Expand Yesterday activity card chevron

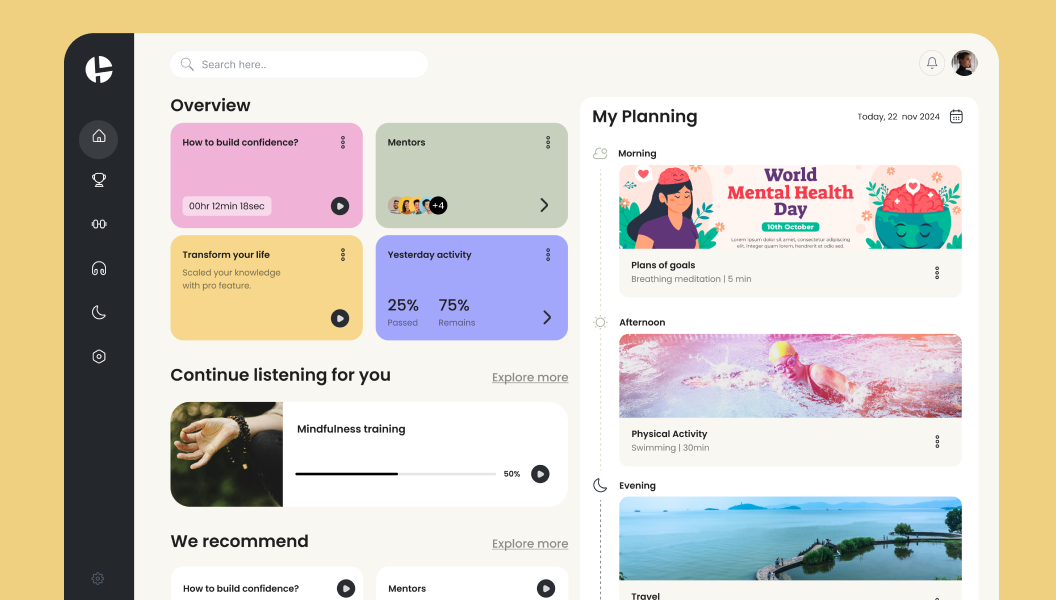547,317
